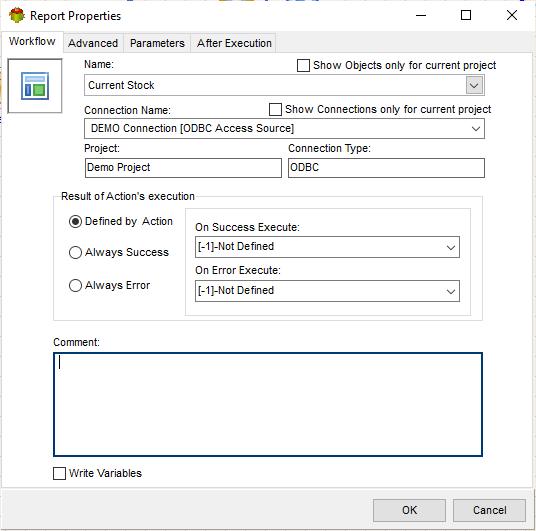This screenshot has height=531, width=536.
Task: Switch to the Workflow tab
Action: [32, 41]
